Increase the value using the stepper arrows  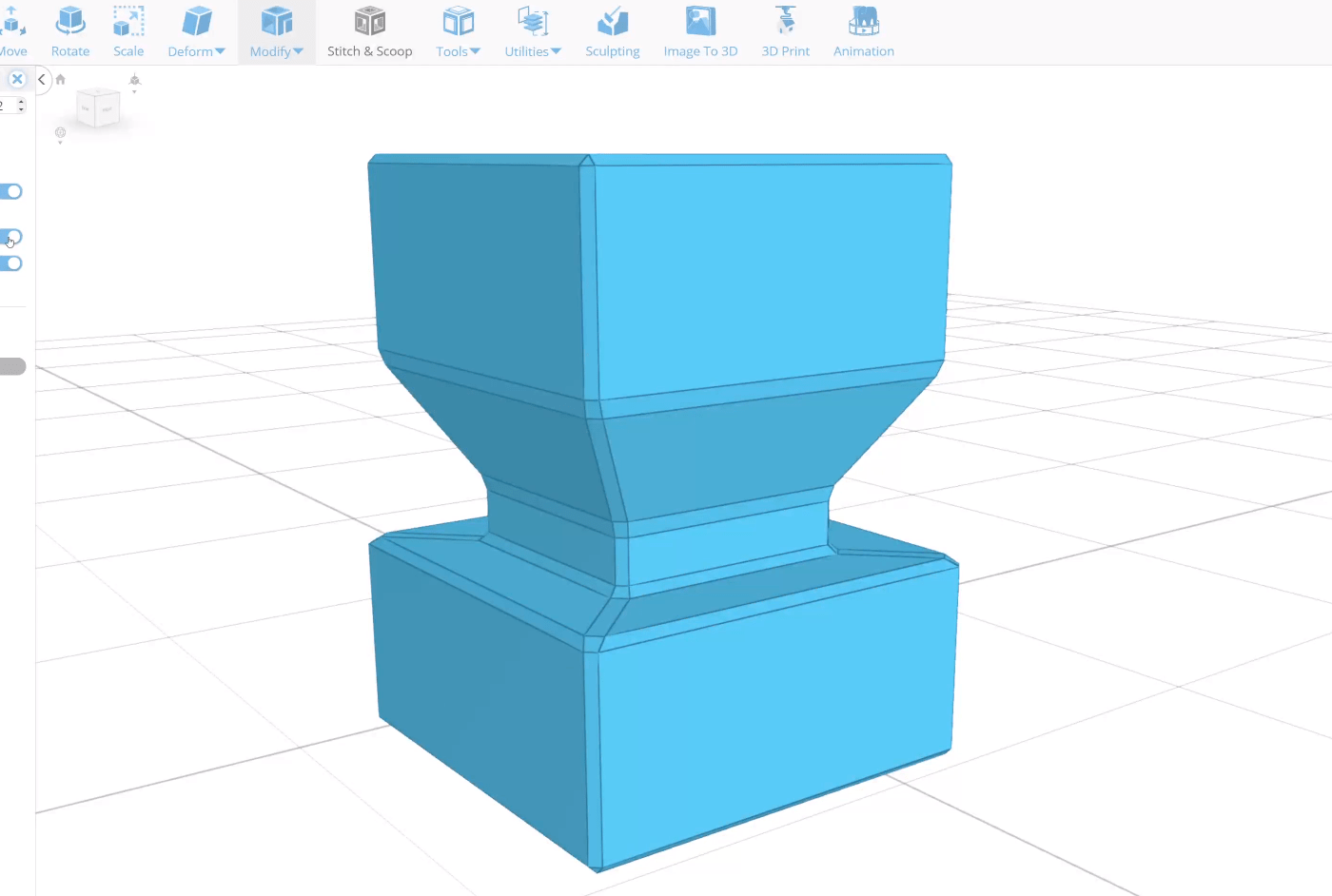pos(20,101)
